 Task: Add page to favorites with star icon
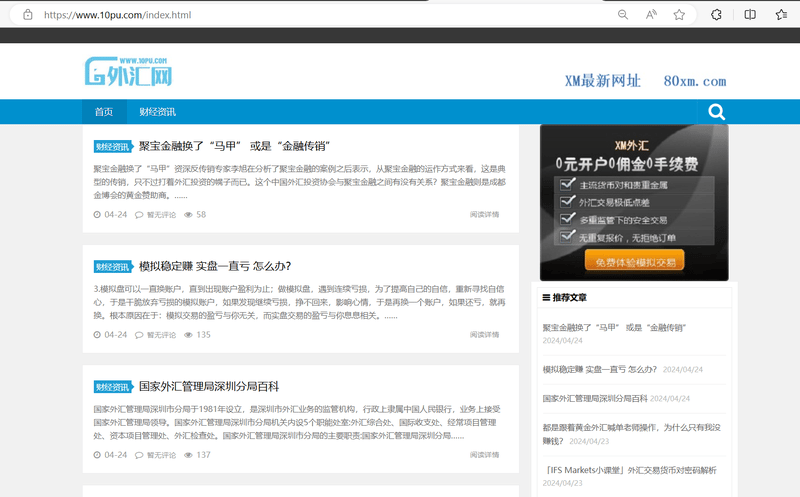click(679, 15)
